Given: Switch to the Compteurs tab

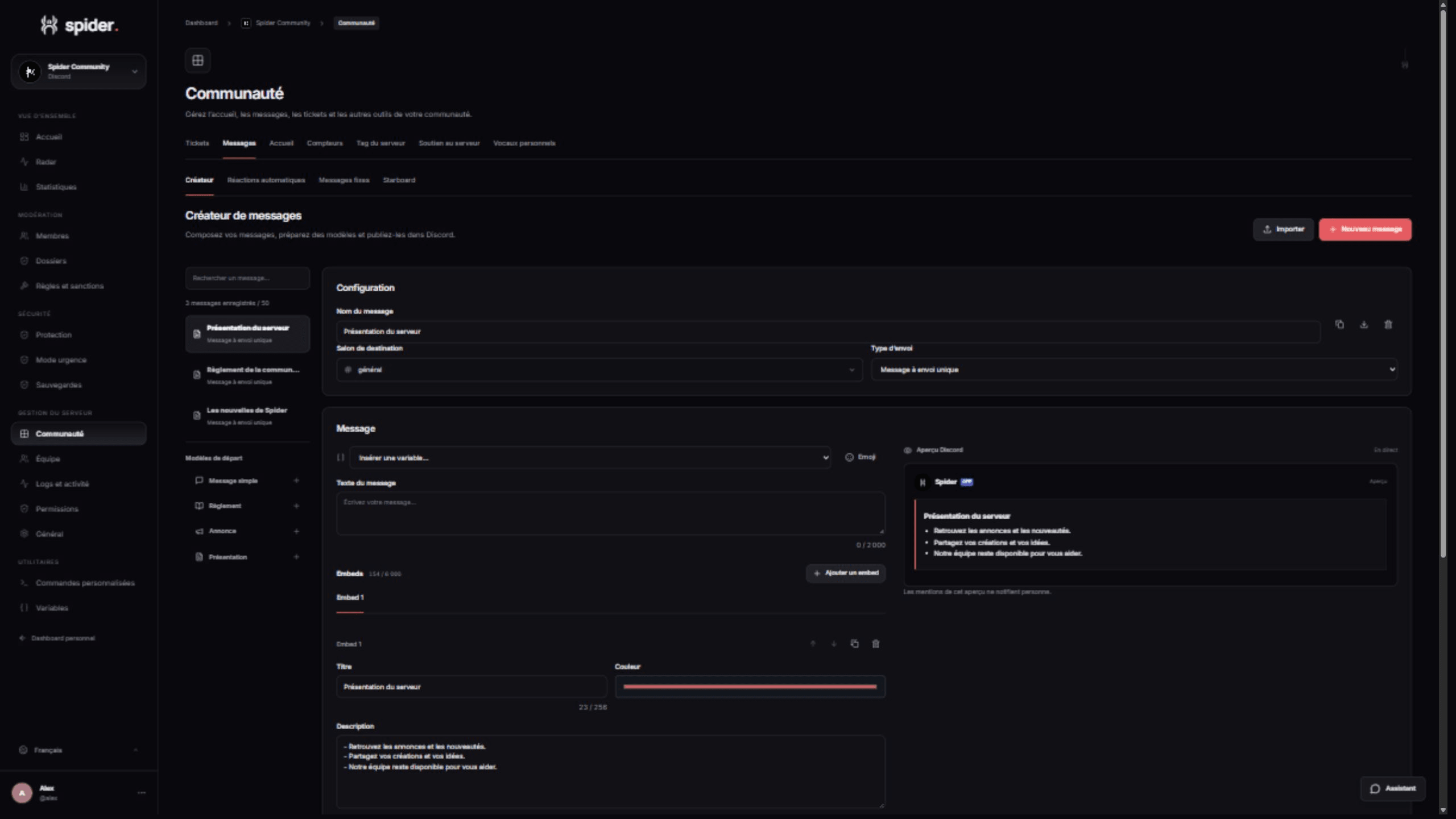Looking at the screenshot, I should pos(325,143).
